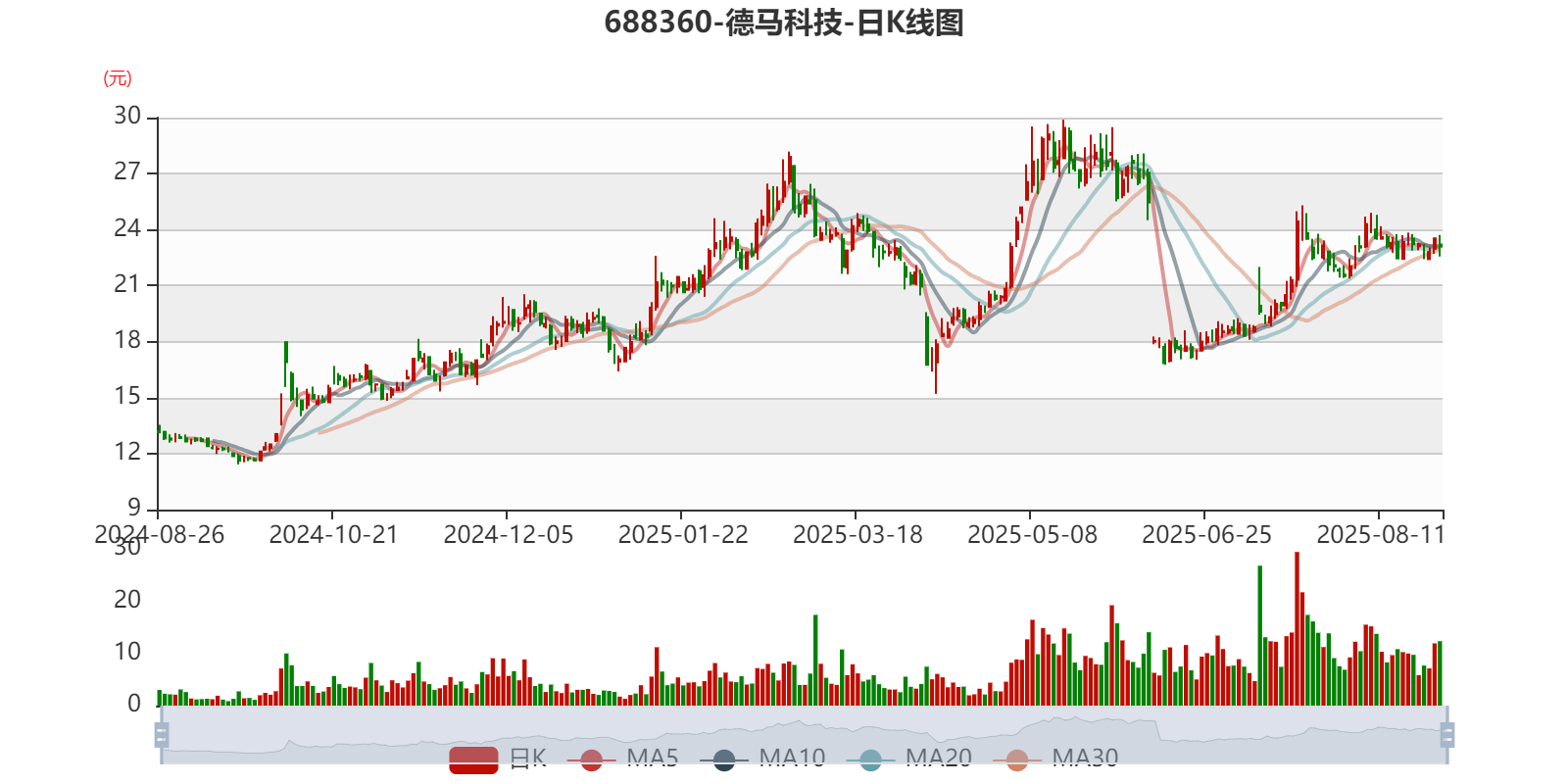Image resolution: width=1568 pixels, height=784 pixels.
Task: Click the 10 volume axis label
Action: (127, 652)
